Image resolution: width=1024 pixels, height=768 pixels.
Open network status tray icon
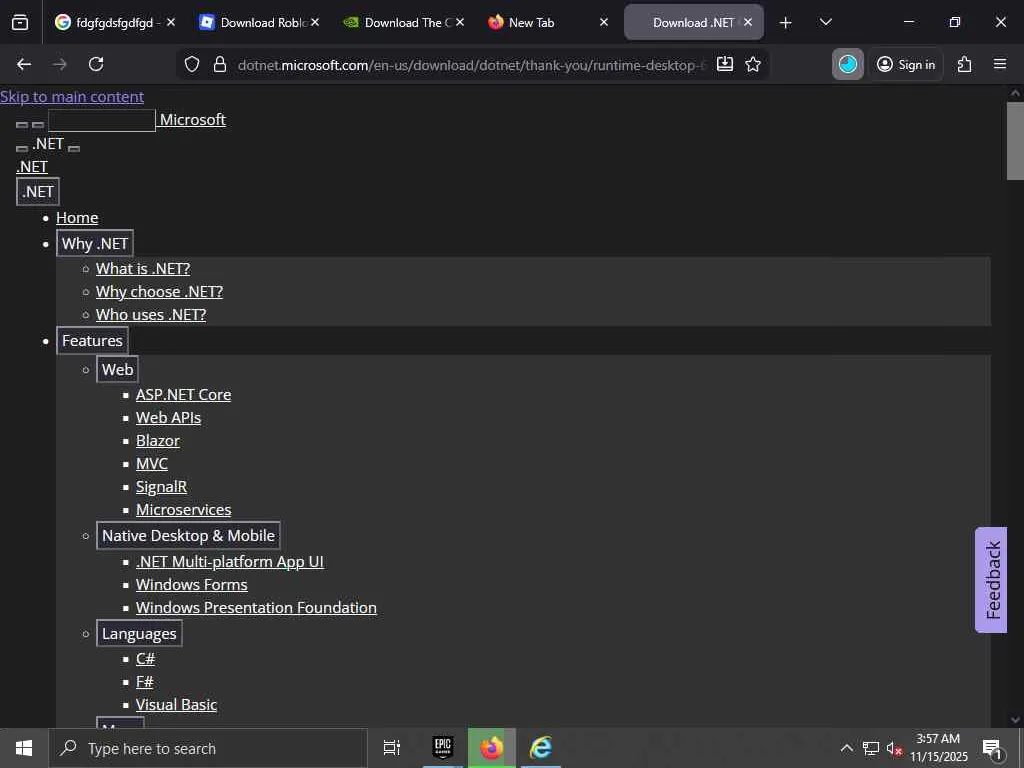pos(871,748)
